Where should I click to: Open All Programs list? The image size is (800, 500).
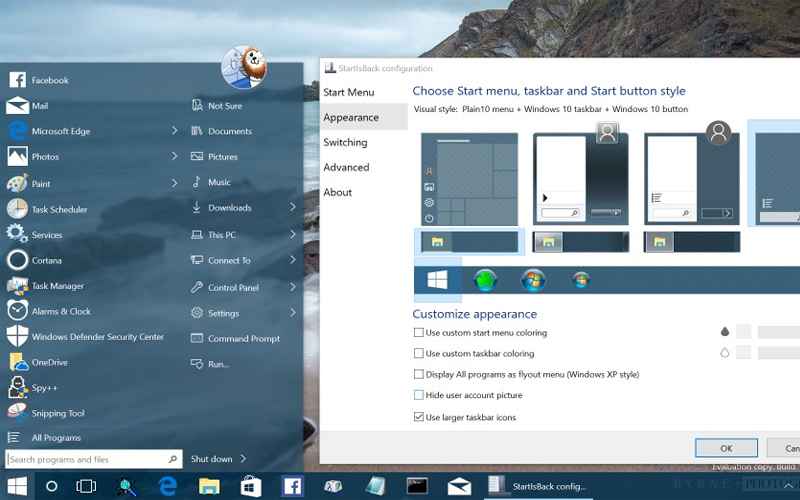[x=44, y=437]
